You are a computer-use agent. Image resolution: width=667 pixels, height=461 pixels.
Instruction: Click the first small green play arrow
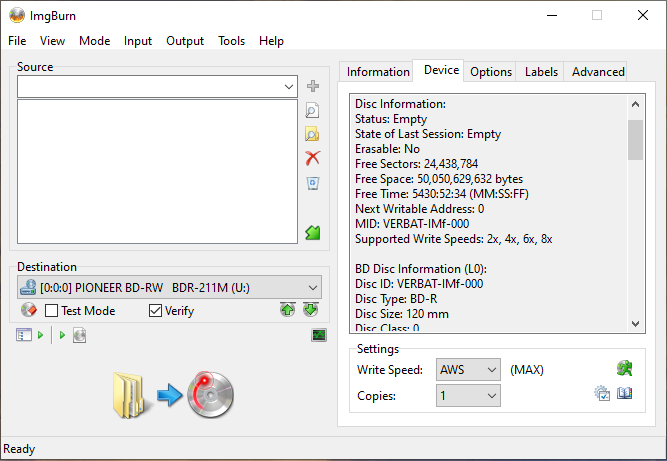(x=40, y=335)
